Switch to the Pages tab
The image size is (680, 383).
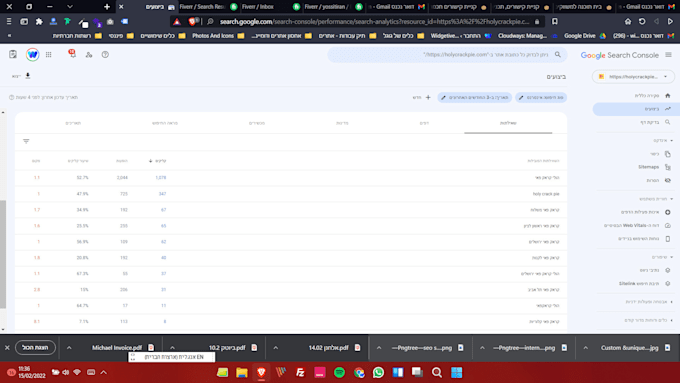tap(424, 123)
